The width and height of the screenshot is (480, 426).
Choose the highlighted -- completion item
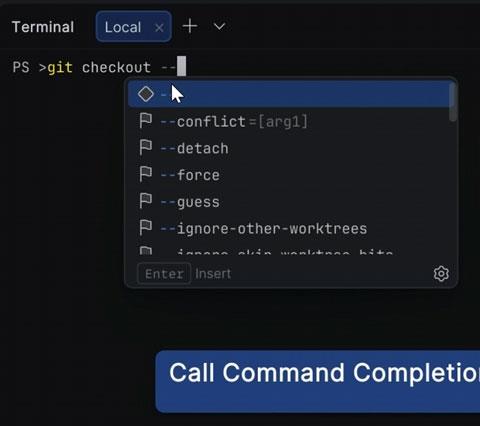pyautogui.click(x=289, y=94)
